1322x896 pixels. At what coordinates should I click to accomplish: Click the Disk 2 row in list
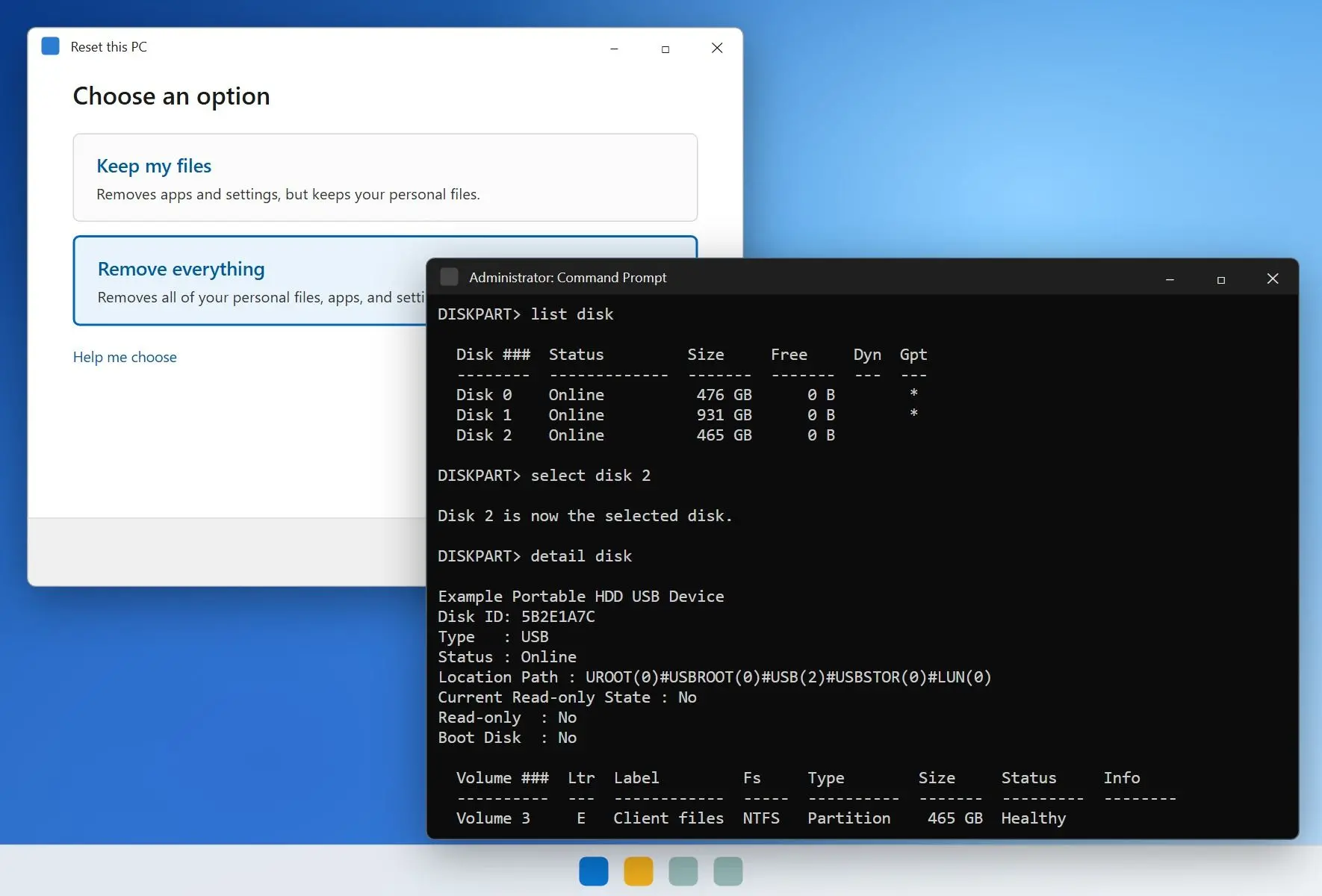coord(646,435)
